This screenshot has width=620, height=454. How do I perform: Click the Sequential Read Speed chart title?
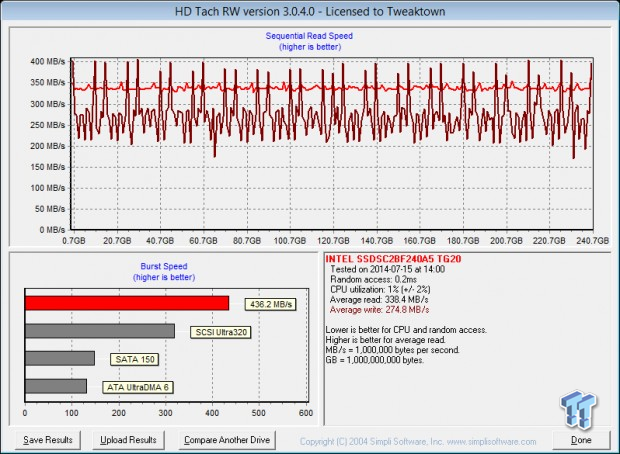[309, 36]
